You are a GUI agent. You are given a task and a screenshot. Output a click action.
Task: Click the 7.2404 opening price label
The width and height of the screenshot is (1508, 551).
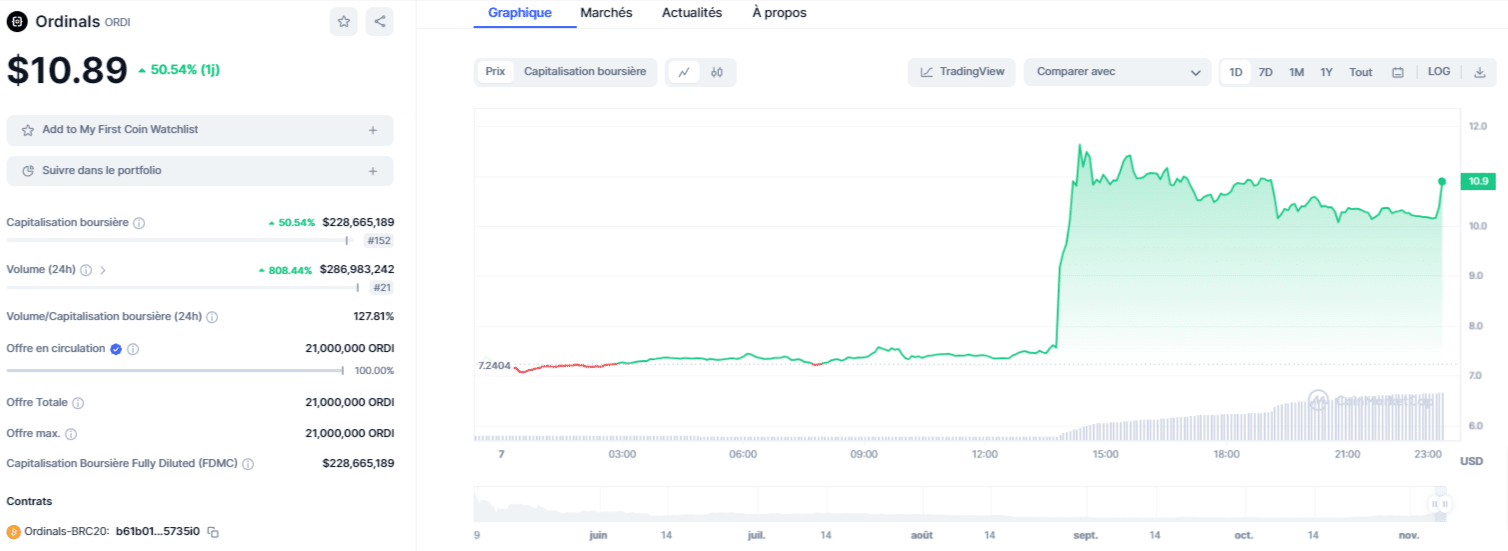(494, 366)
